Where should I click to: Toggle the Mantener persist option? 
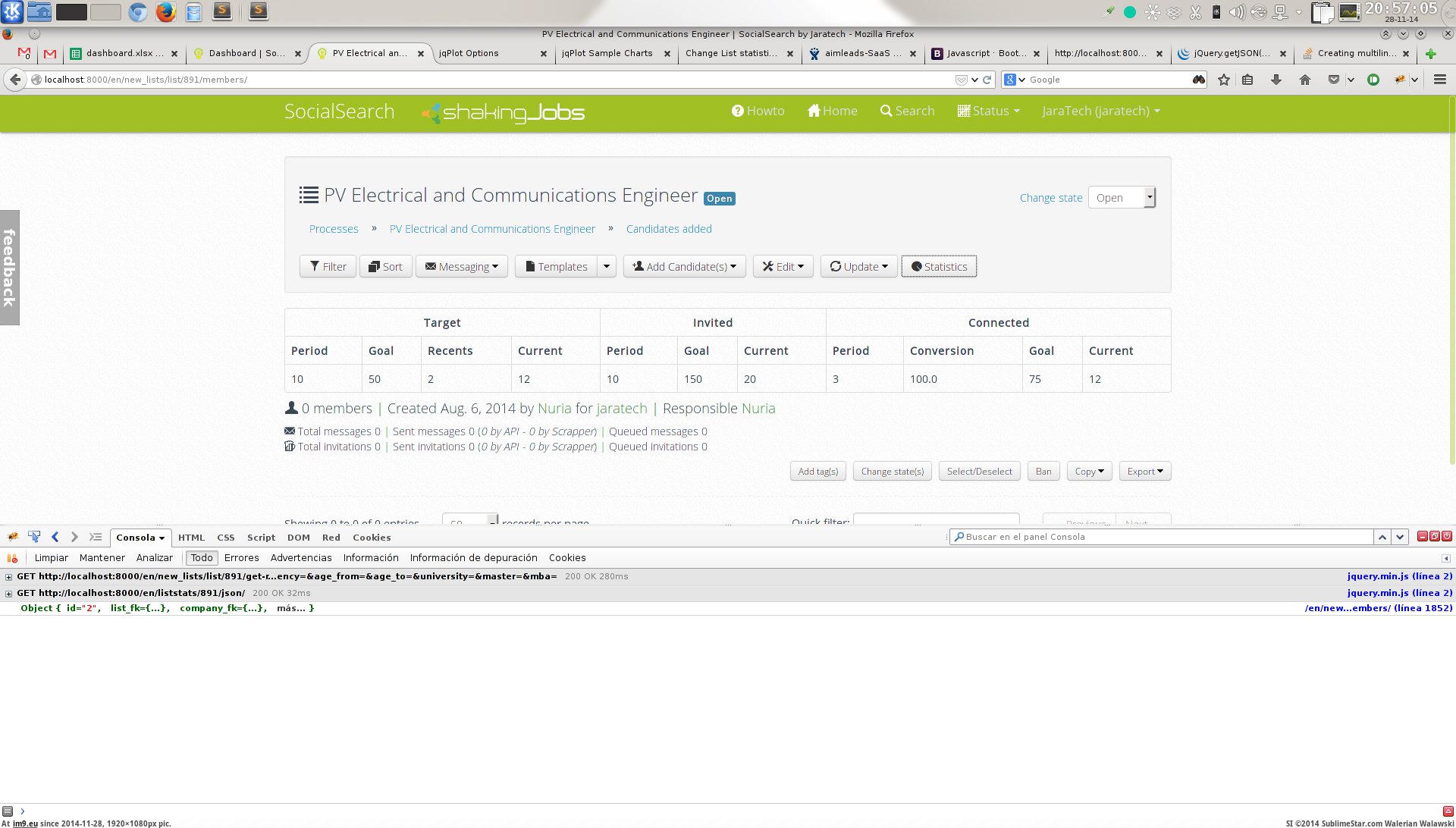102,558
